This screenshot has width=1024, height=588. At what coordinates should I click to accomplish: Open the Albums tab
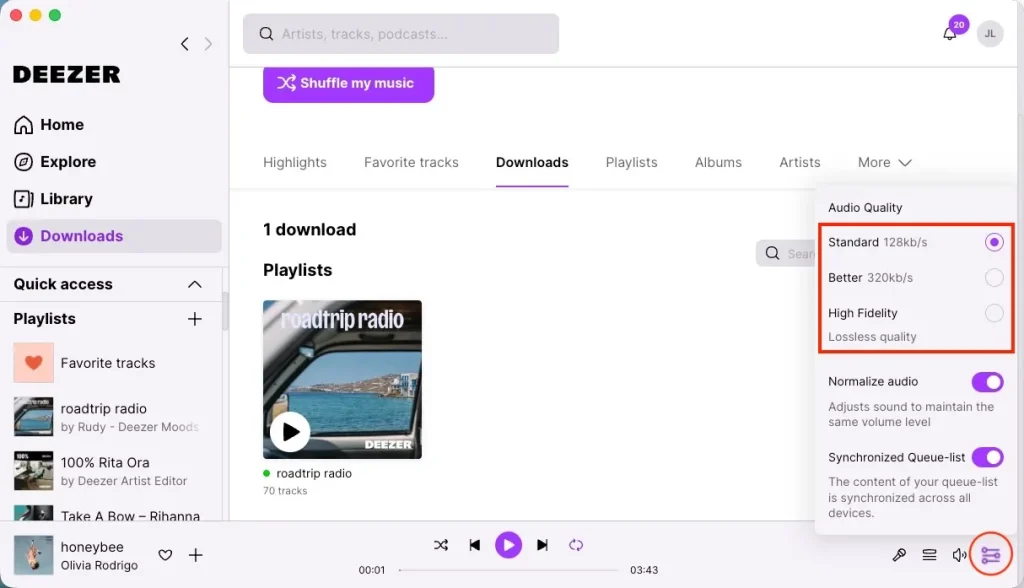pos(718,163)
